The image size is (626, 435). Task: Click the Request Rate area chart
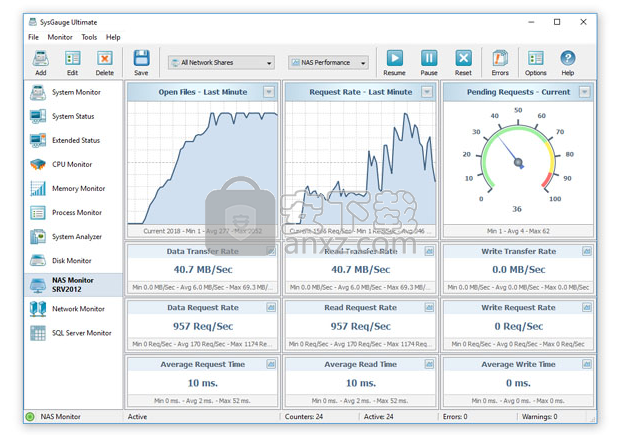pos(361,163)
